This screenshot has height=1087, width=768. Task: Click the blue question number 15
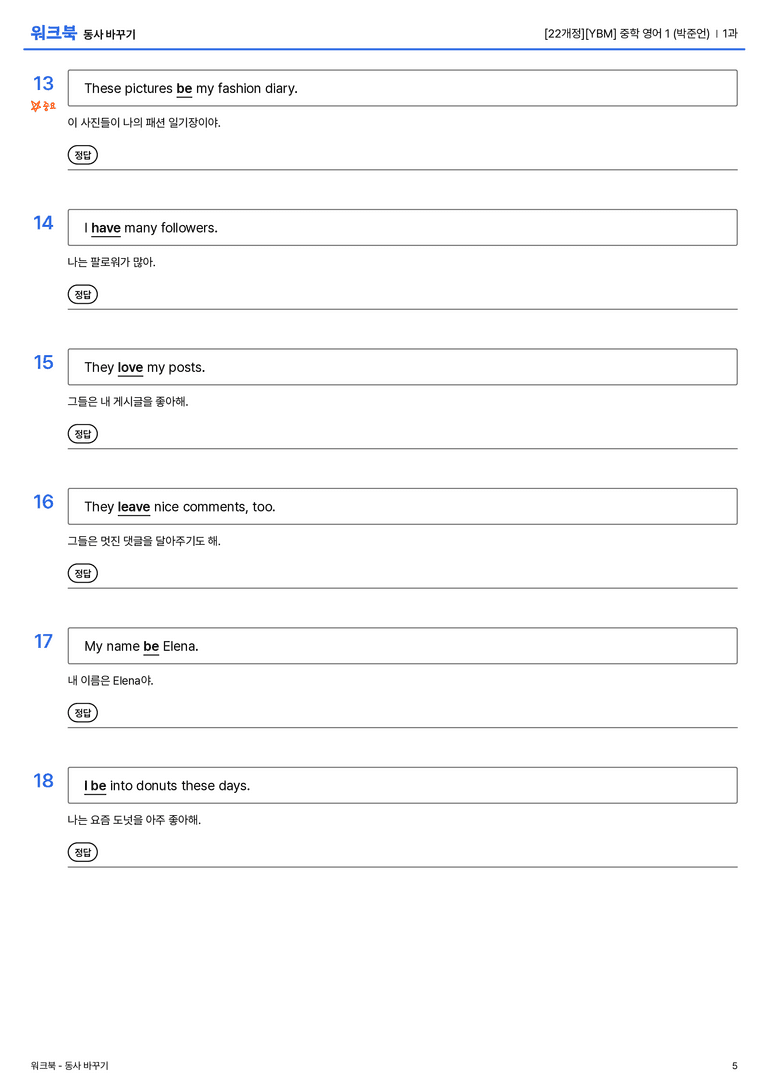point(44,362)
